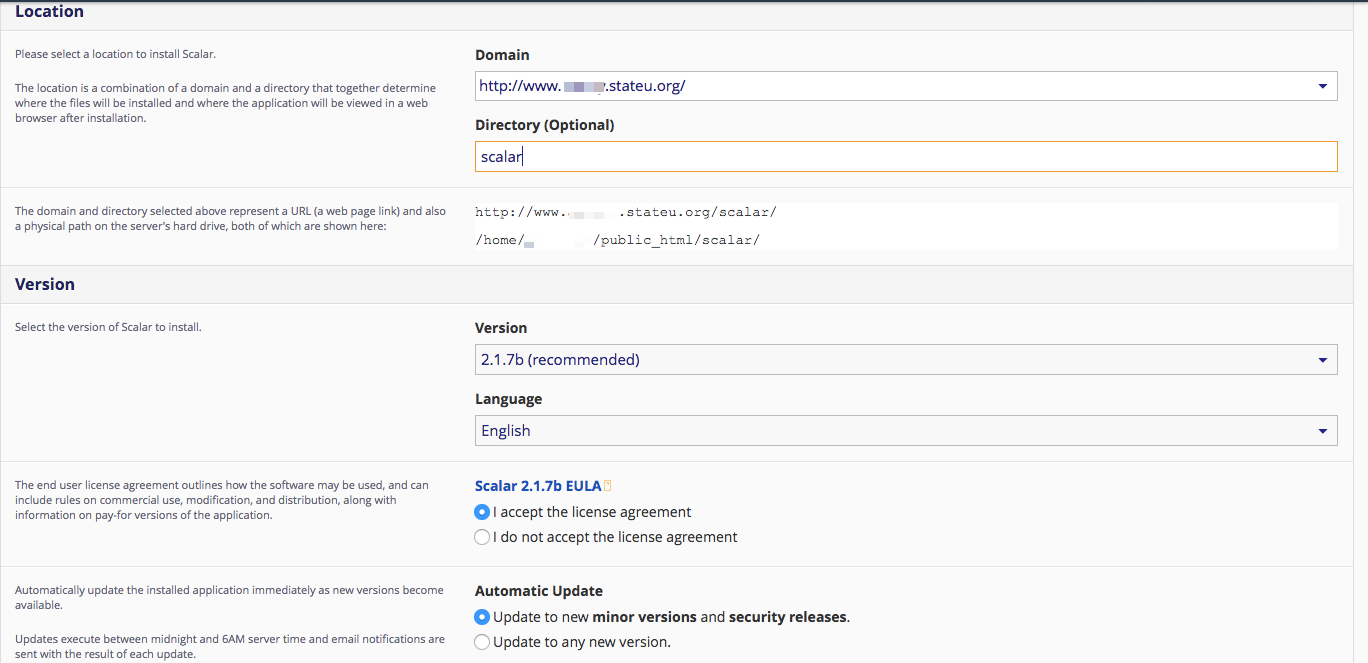The width and height of the screenshot is (1368, 663).
Task: Click the install URL text ending in /scalar/
Action: click(x=626, y=212)
